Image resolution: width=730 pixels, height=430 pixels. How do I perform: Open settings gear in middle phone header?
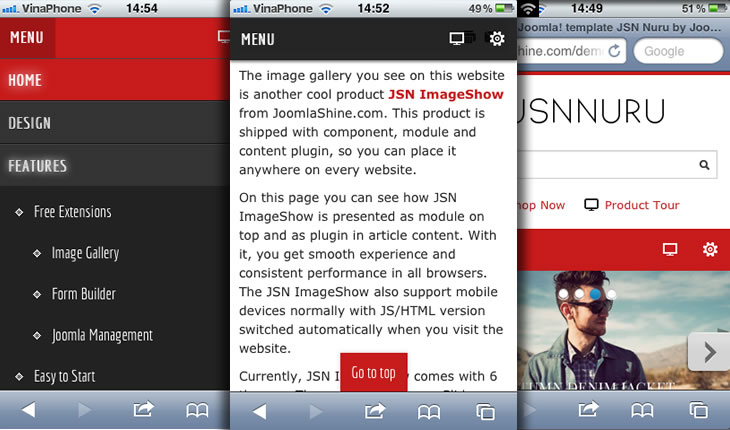(497, 39)
